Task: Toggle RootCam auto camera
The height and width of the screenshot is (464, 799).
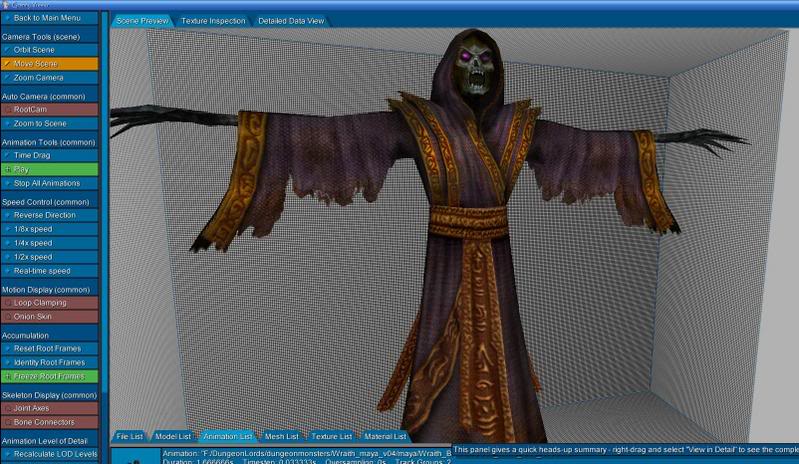Action: (x=49, y=110)
